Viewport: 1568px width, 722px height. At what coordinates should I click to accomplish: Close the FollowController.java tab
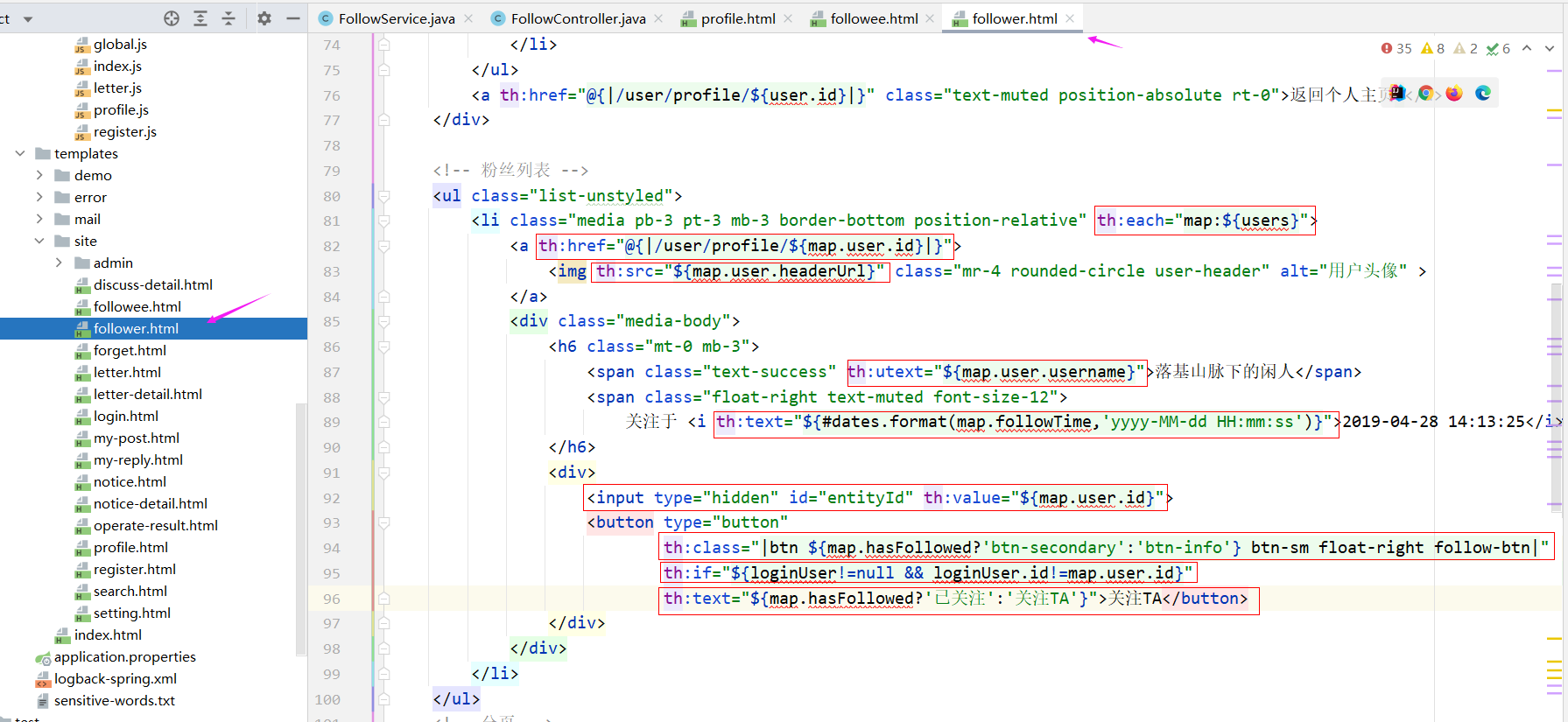[658, 18]
